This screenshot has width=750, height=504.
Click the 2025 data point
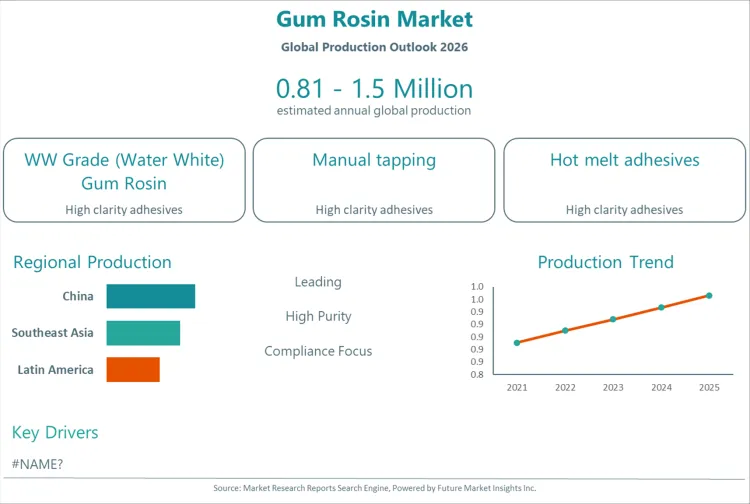[x=709, y=296]
